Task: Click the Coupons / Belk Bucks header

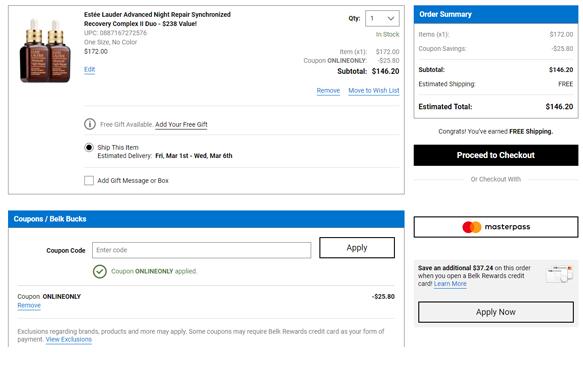Action: (206, 219)
